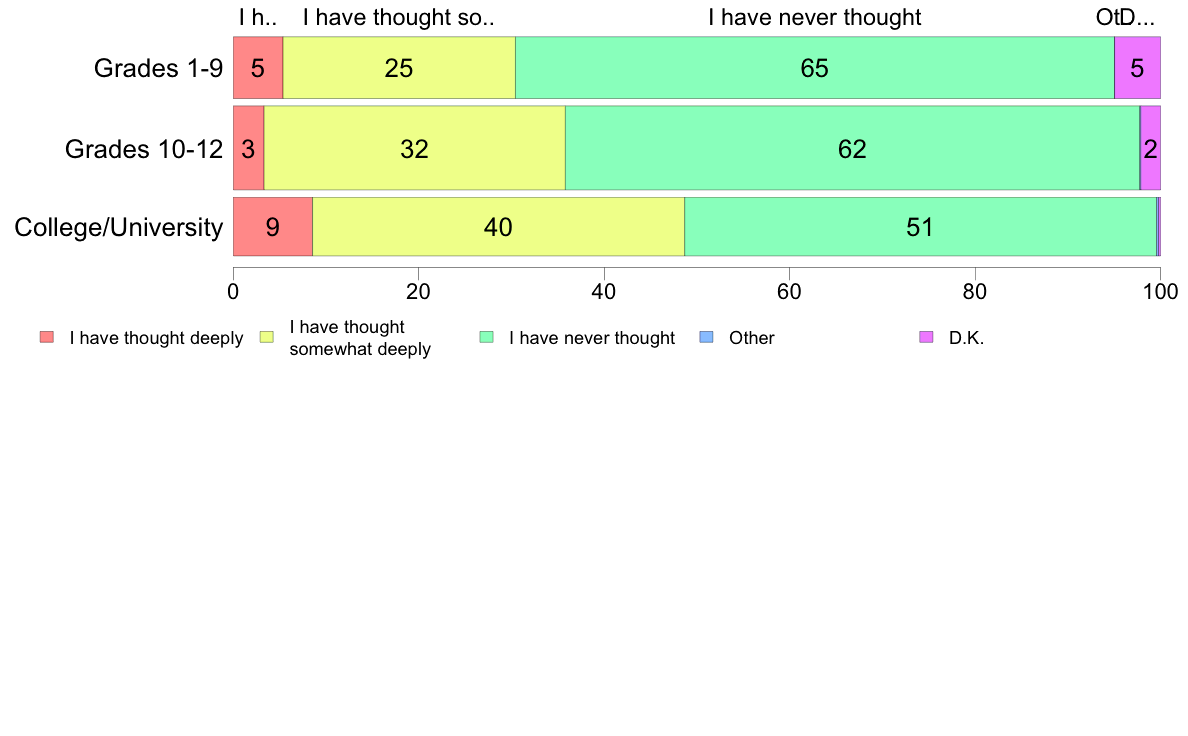Select the Grades 1-9 red segment labeled 5
Image resolution: width=1188 pixels, height=736 pixels.
(x=258, y=67)
